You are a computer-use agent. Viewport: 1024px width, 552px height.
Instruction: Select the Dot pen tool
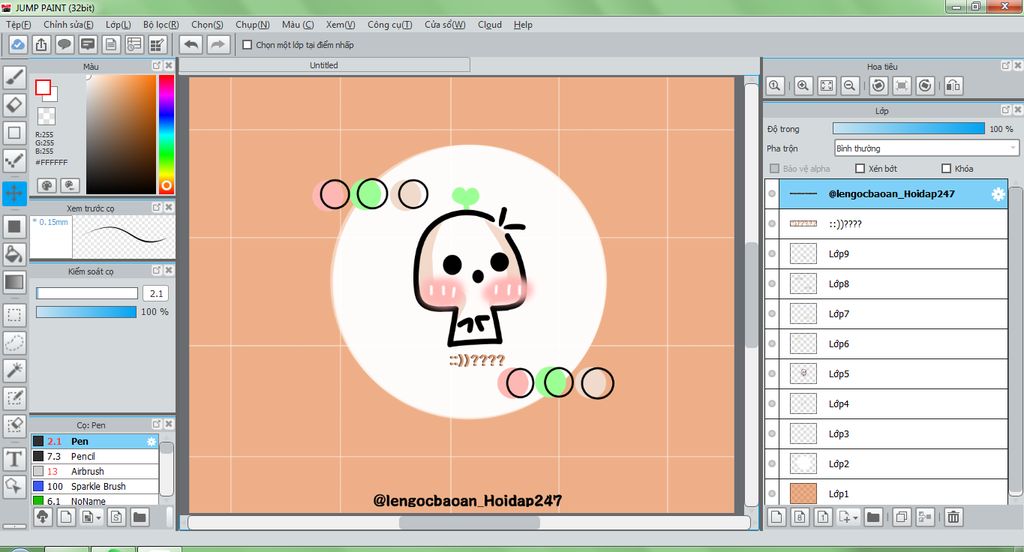[14, 160]
